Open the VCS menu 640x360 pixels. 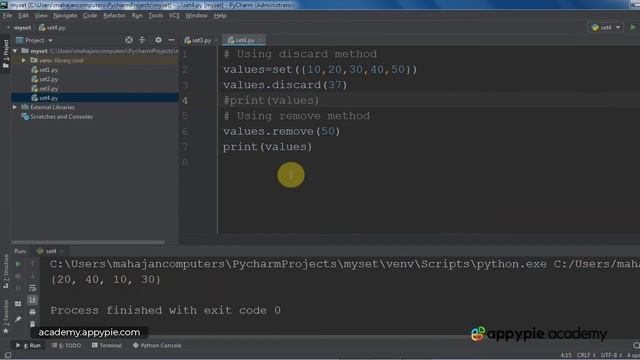click(174, 16)
